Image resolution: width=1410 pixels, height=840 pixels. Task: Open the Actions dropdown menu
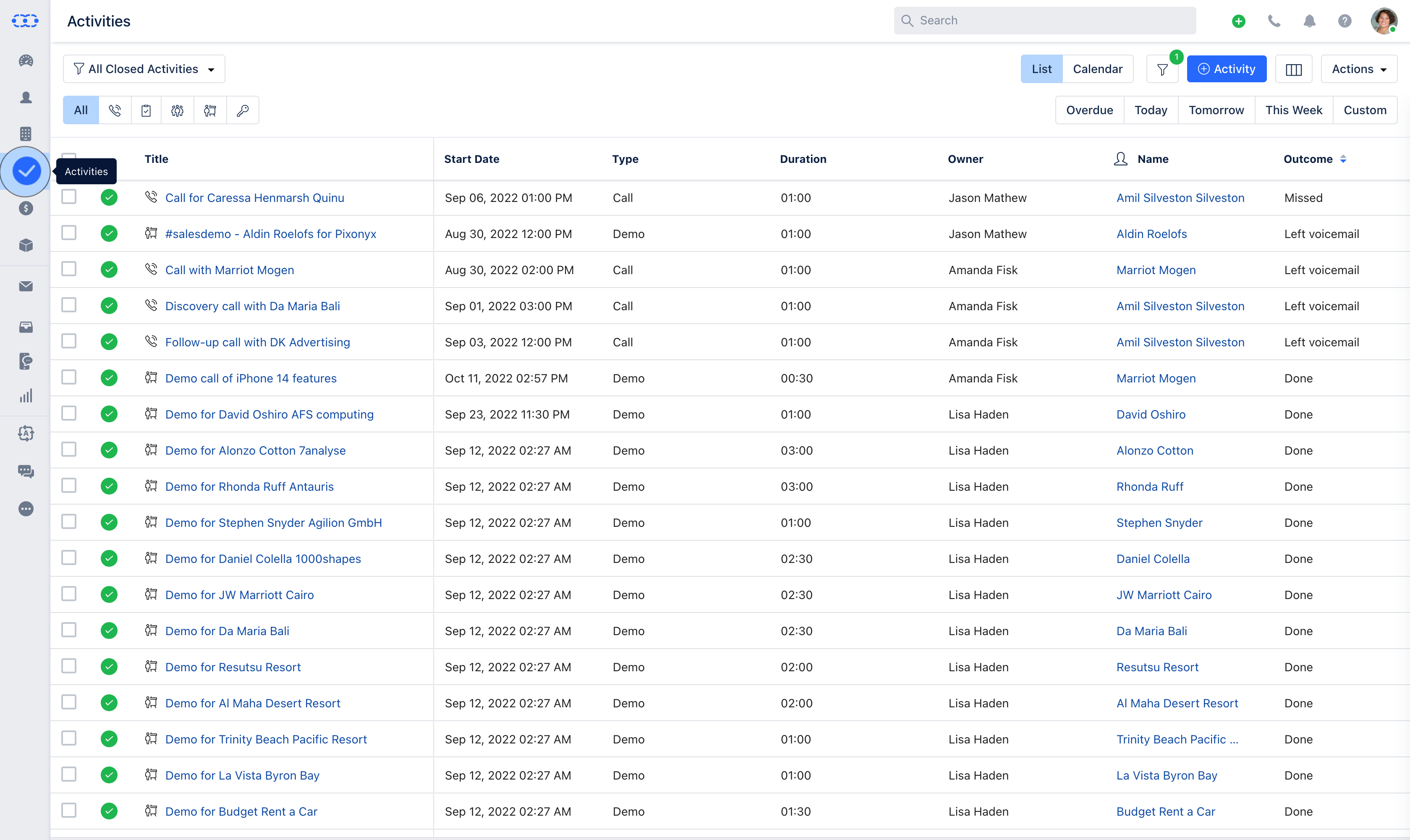coord(1359,69)
